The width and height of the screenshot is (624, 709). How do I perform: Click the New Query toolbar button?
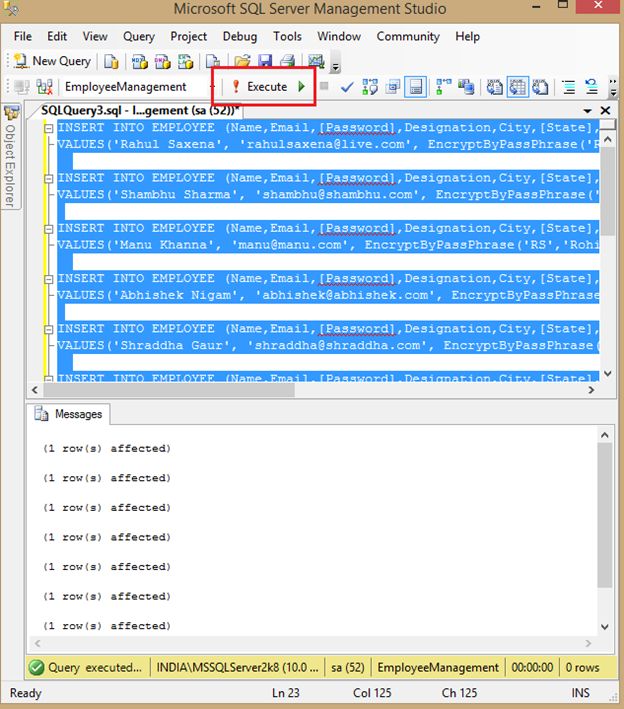coord(52,61)
